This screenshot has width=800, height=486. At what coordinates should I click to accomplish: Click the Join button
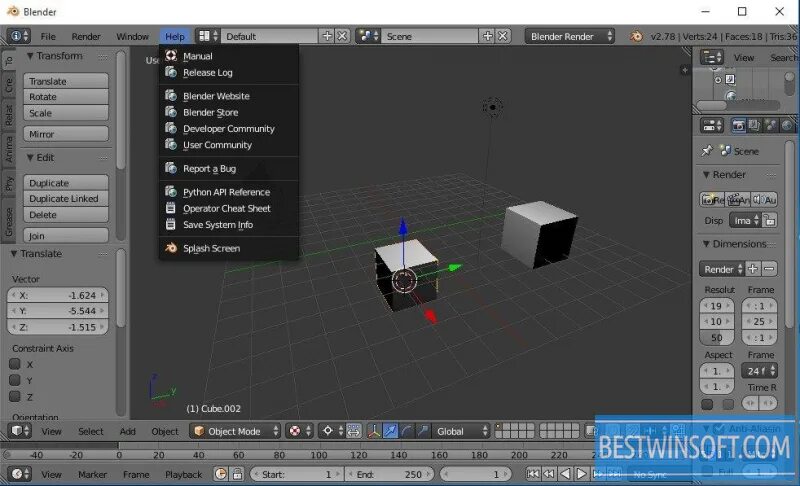pyautogui.click(x=66, y=236)
